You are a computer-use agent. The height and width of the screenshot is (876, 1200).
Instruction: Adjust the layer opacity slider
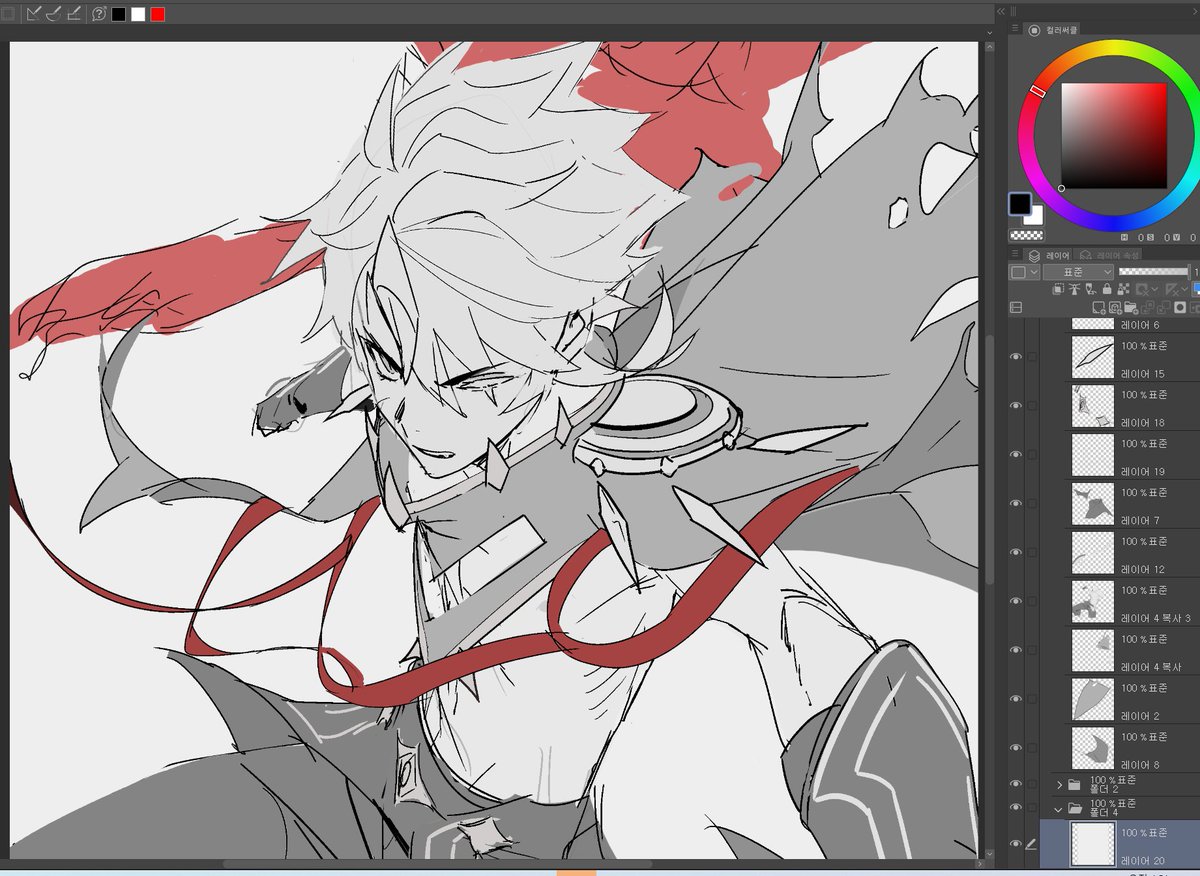(1154, 272)
